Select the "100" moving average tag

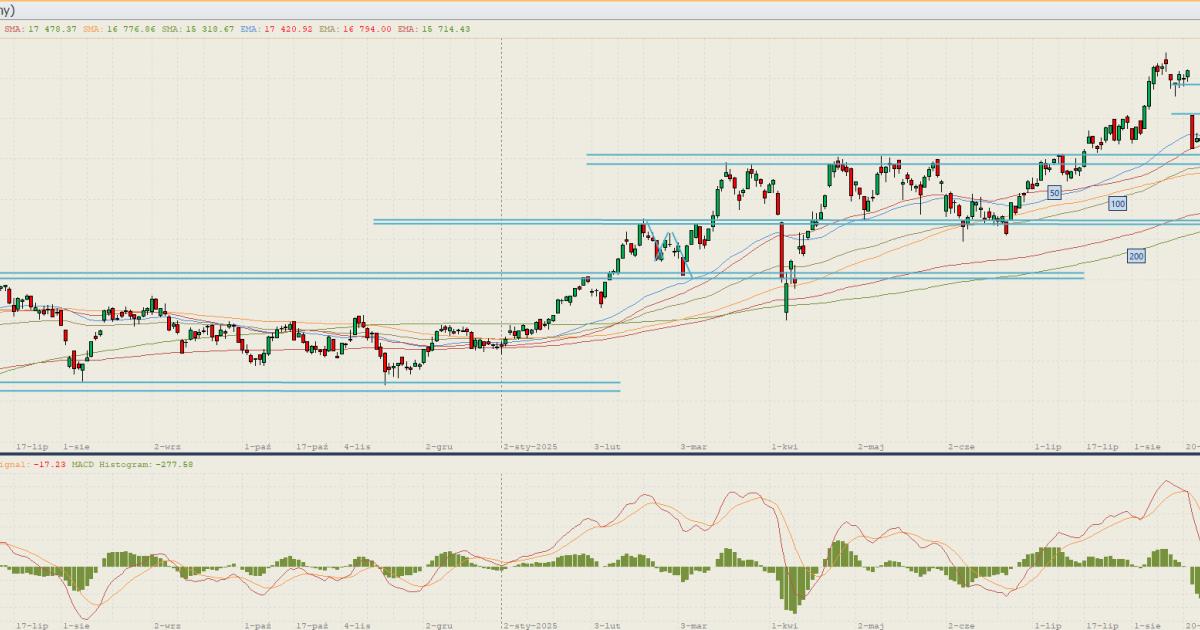click(1117, 204)
